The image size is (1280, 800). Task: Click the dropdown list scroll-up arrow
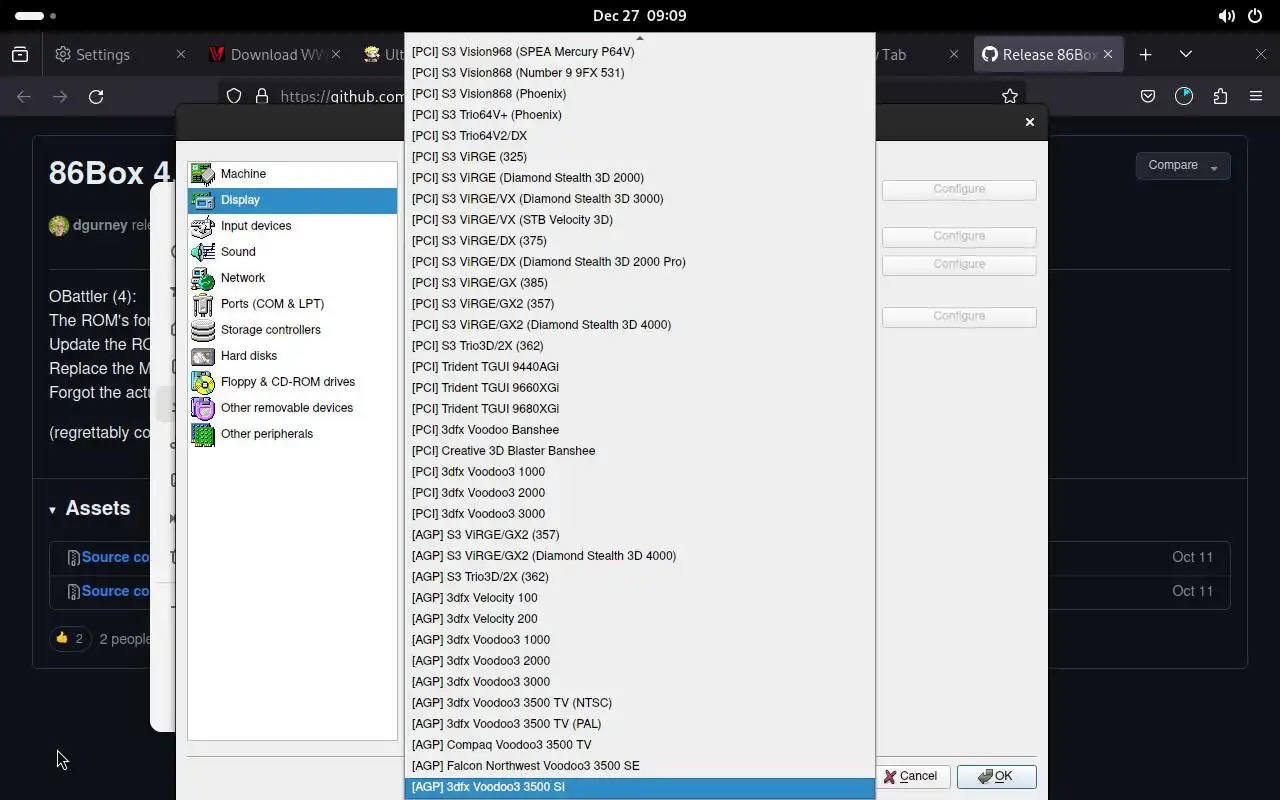pos(640,38)
